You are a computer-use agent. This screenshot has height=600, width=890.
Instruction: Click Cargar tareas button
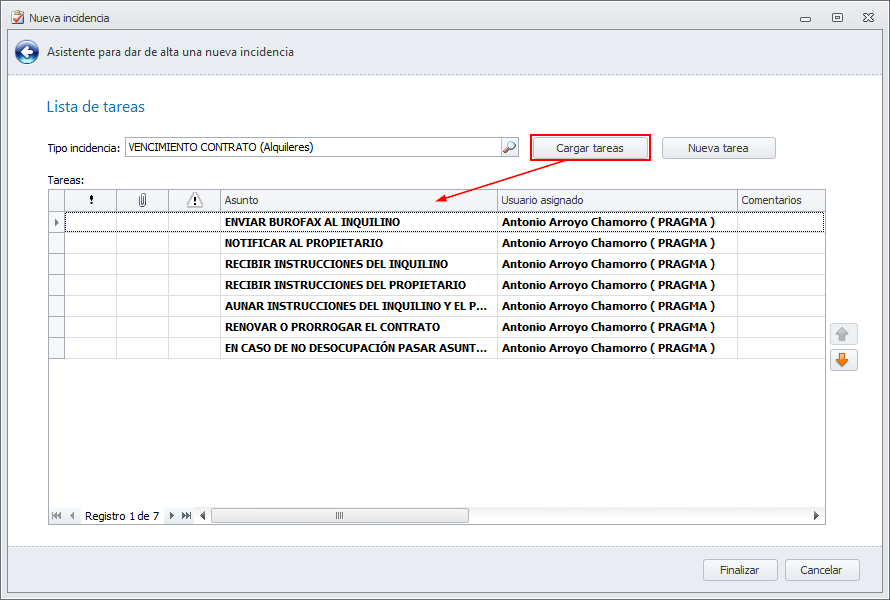coord(590,148)
